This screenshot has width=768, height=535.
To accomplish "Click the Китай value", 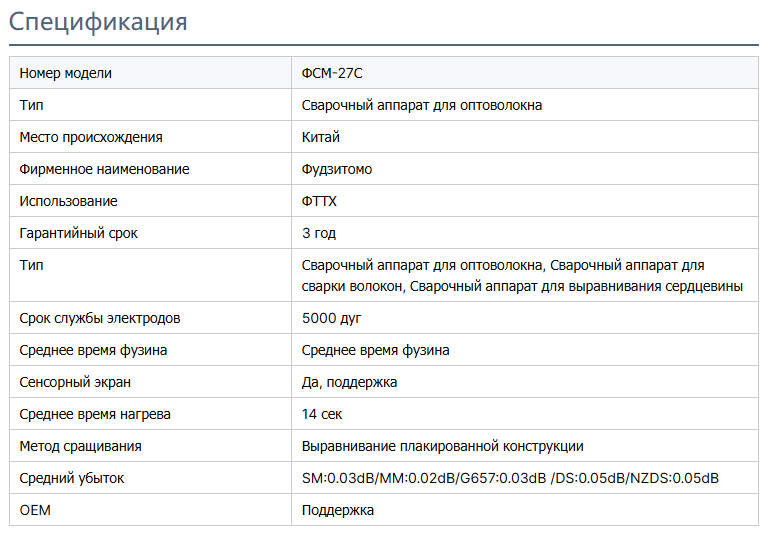I will coord(320,137).
